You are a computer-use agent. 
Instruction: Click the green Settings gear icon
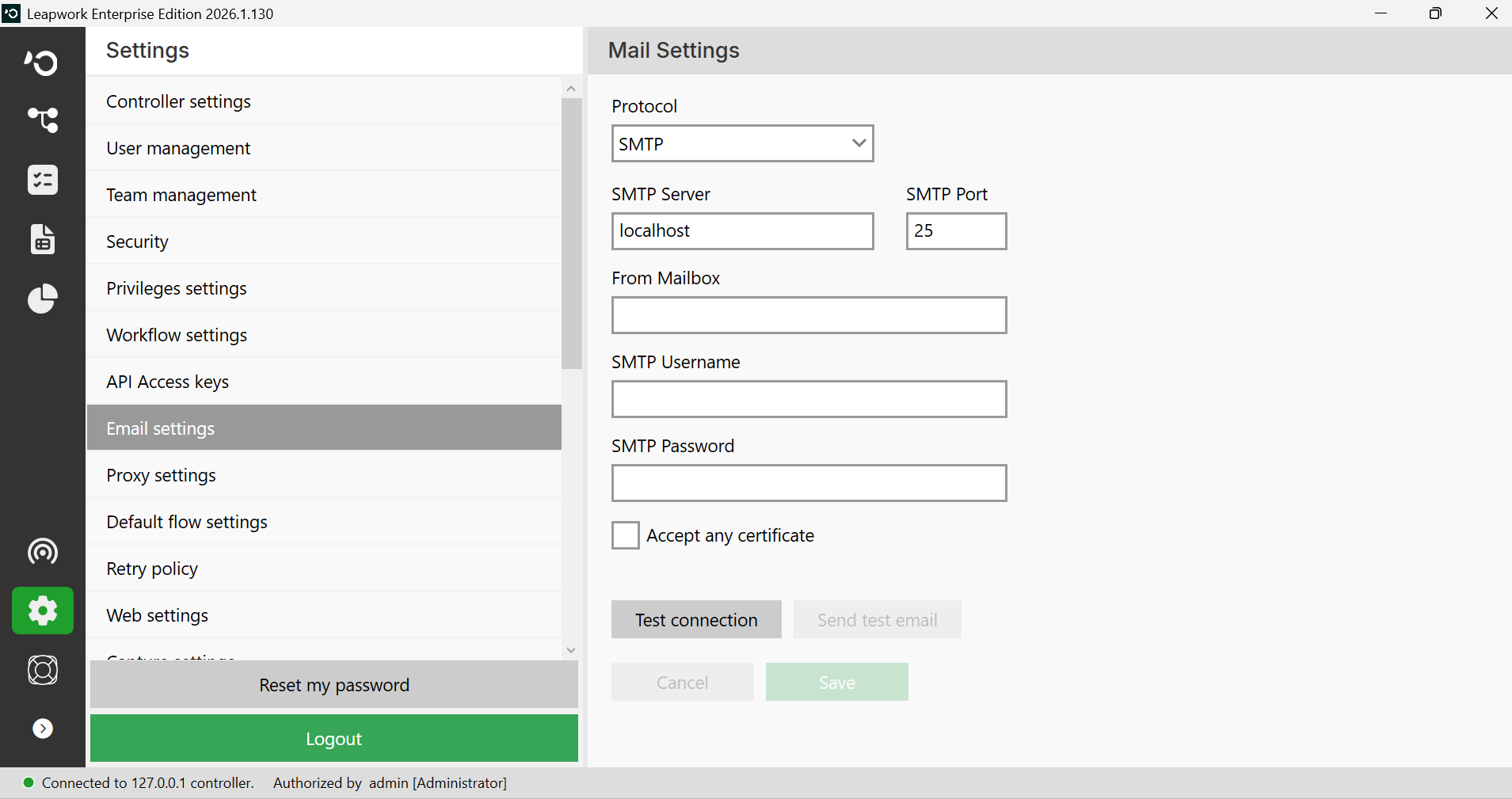pos(43,611)
